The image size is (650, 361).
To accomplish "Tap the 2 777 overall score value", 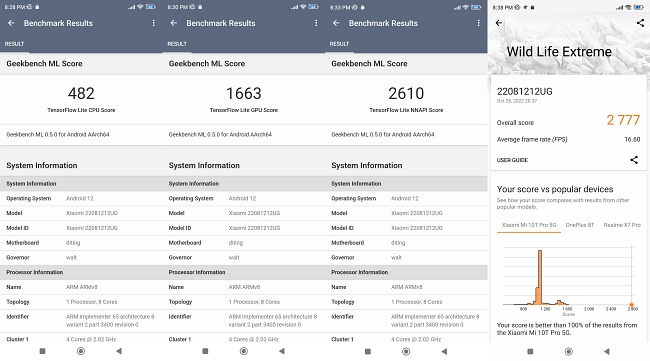I will tap(623, 120).
